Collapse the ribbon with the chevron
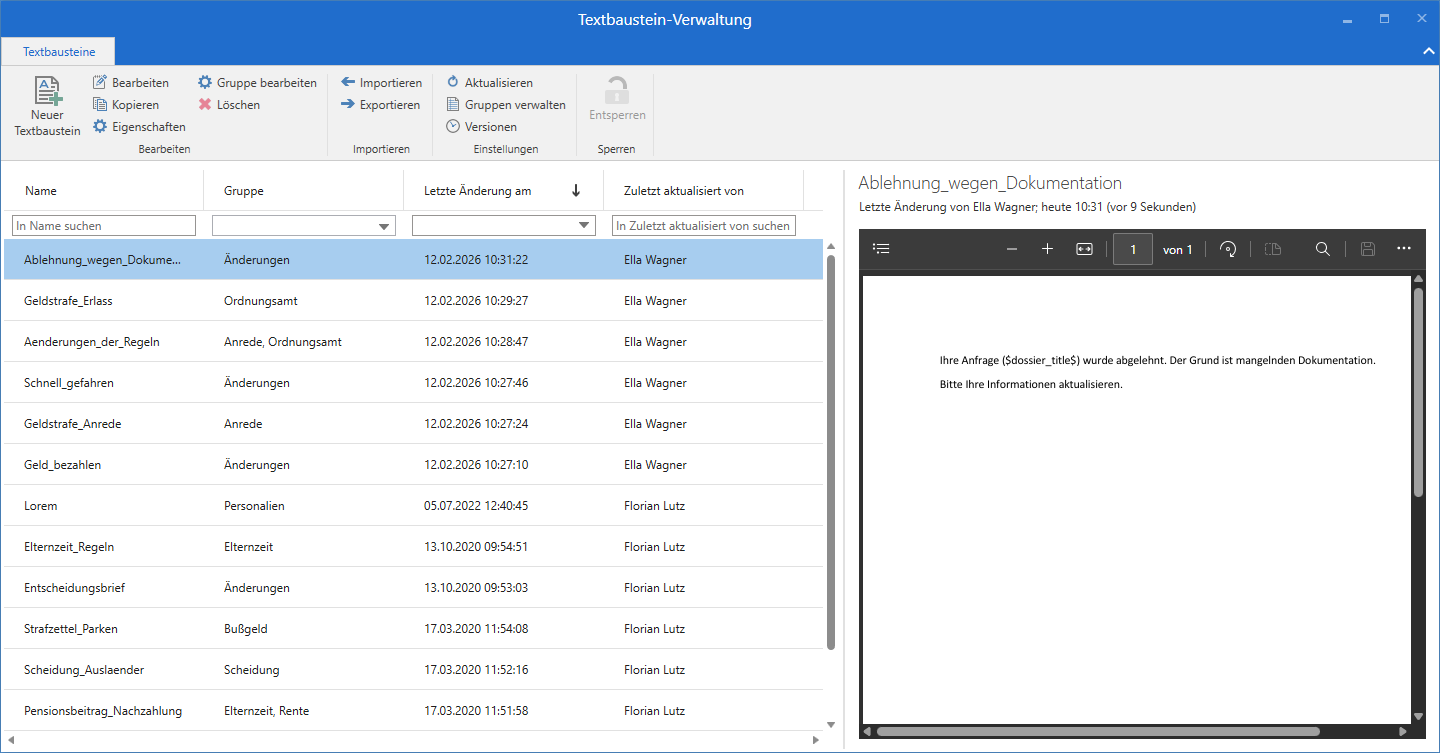 (1428, 51)
